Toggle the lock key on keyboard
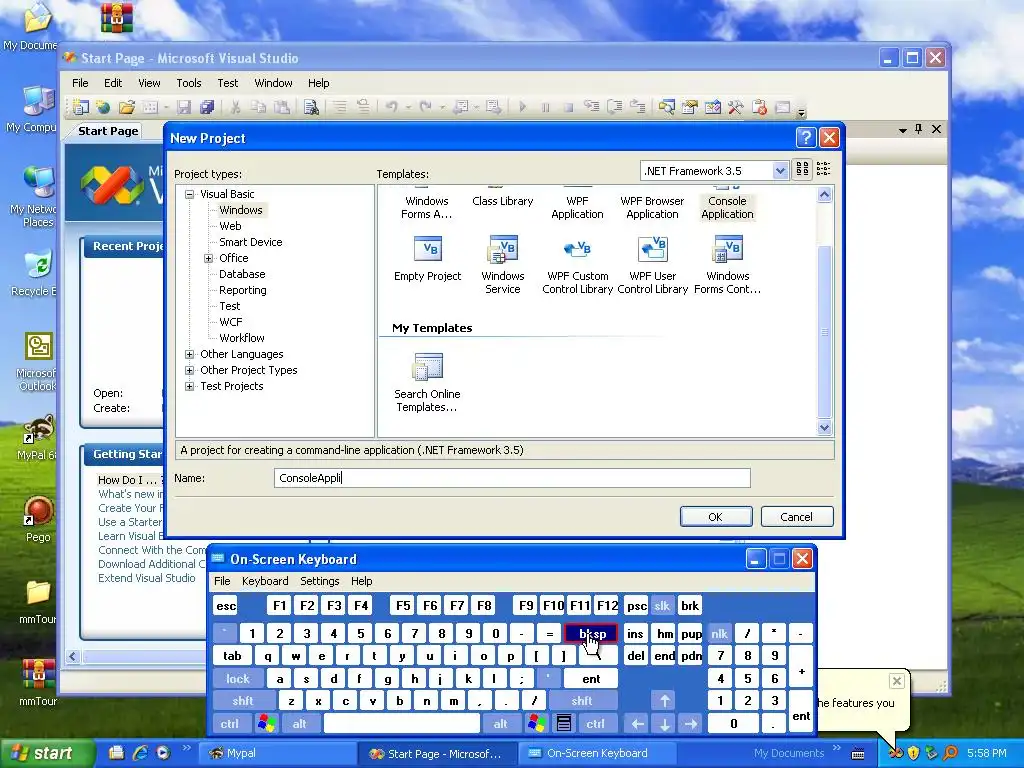1024x768 pixels. (238, 679)
